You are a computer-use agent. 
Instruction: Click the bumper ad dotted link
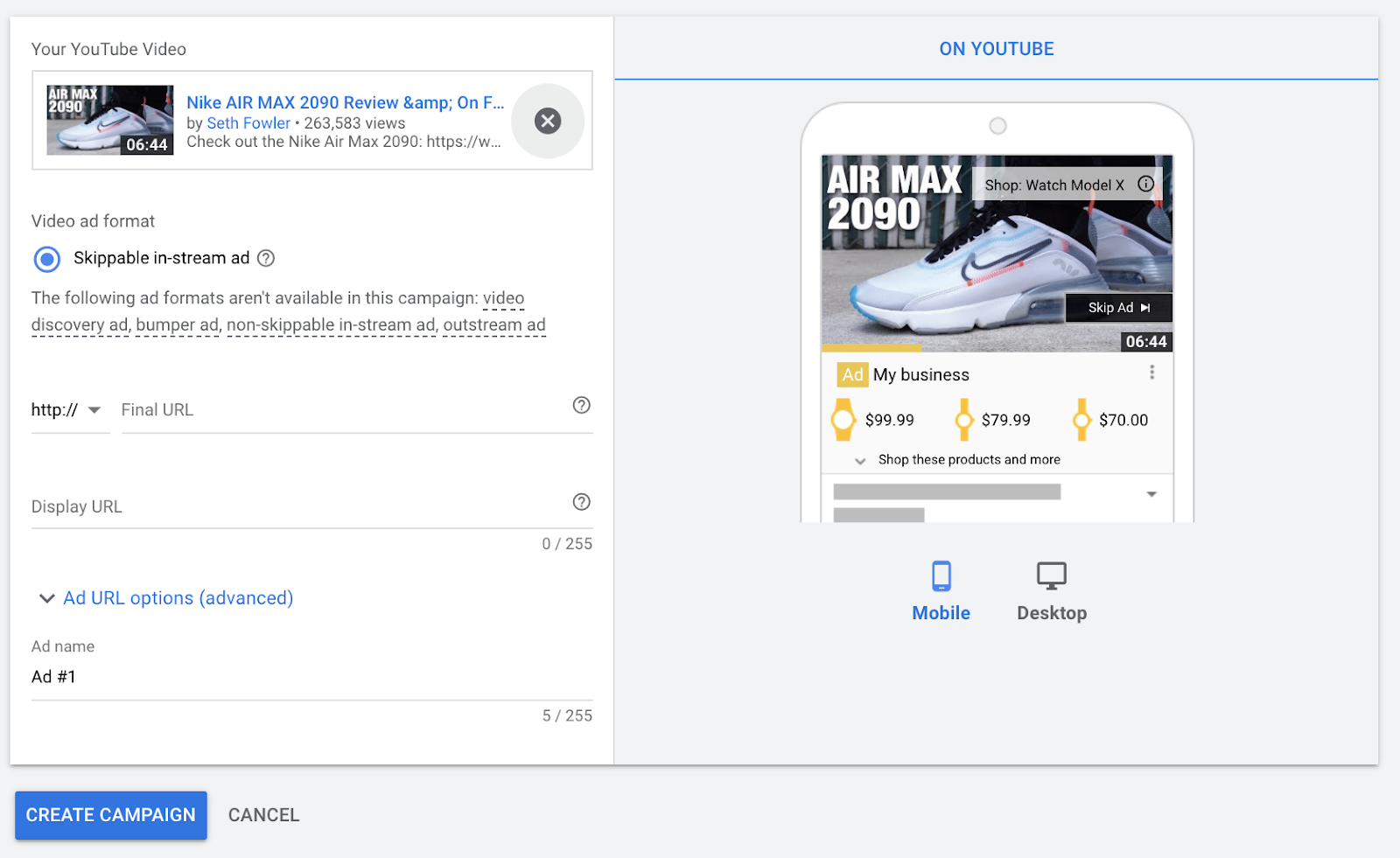[178, 325]
